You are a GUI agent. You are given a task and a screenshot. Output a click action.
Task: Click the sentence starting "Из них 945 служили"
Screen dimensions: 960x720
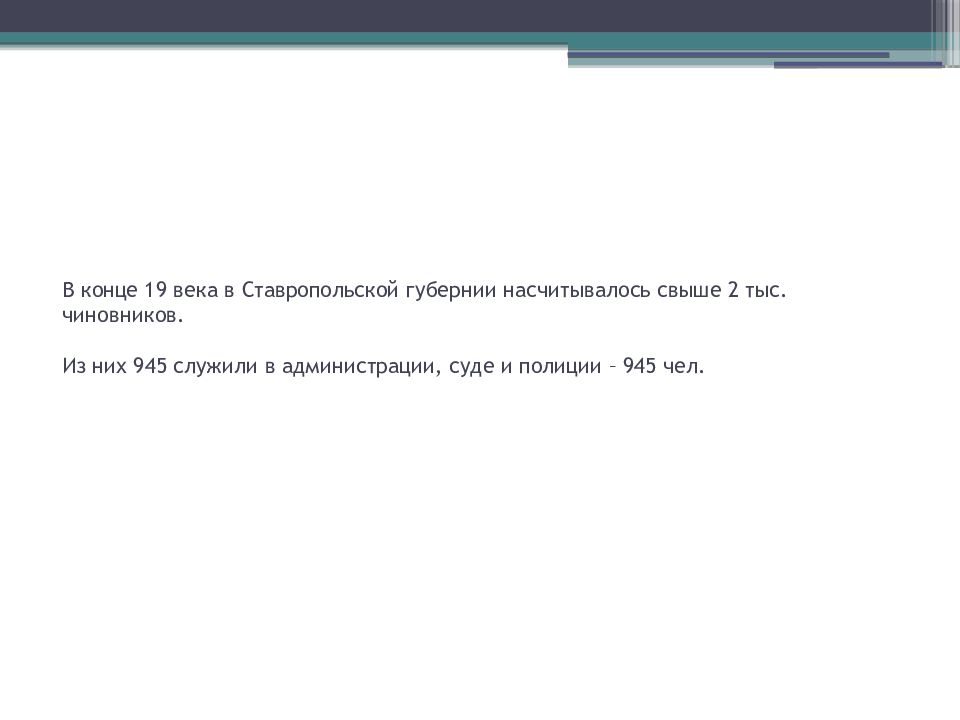click(x=383, y=366)
